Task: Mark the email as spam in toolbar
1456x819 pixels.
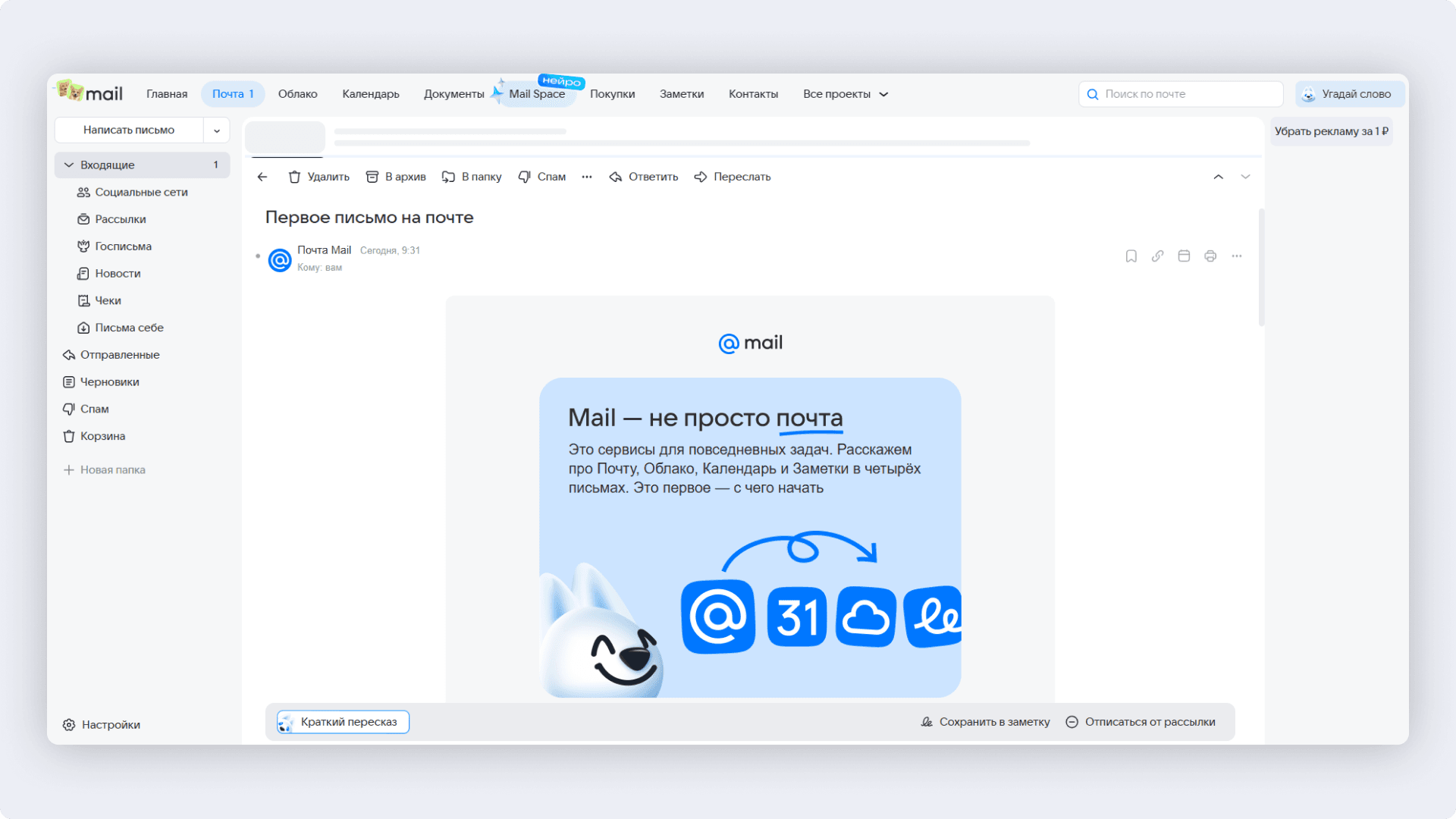Action: 542,177
